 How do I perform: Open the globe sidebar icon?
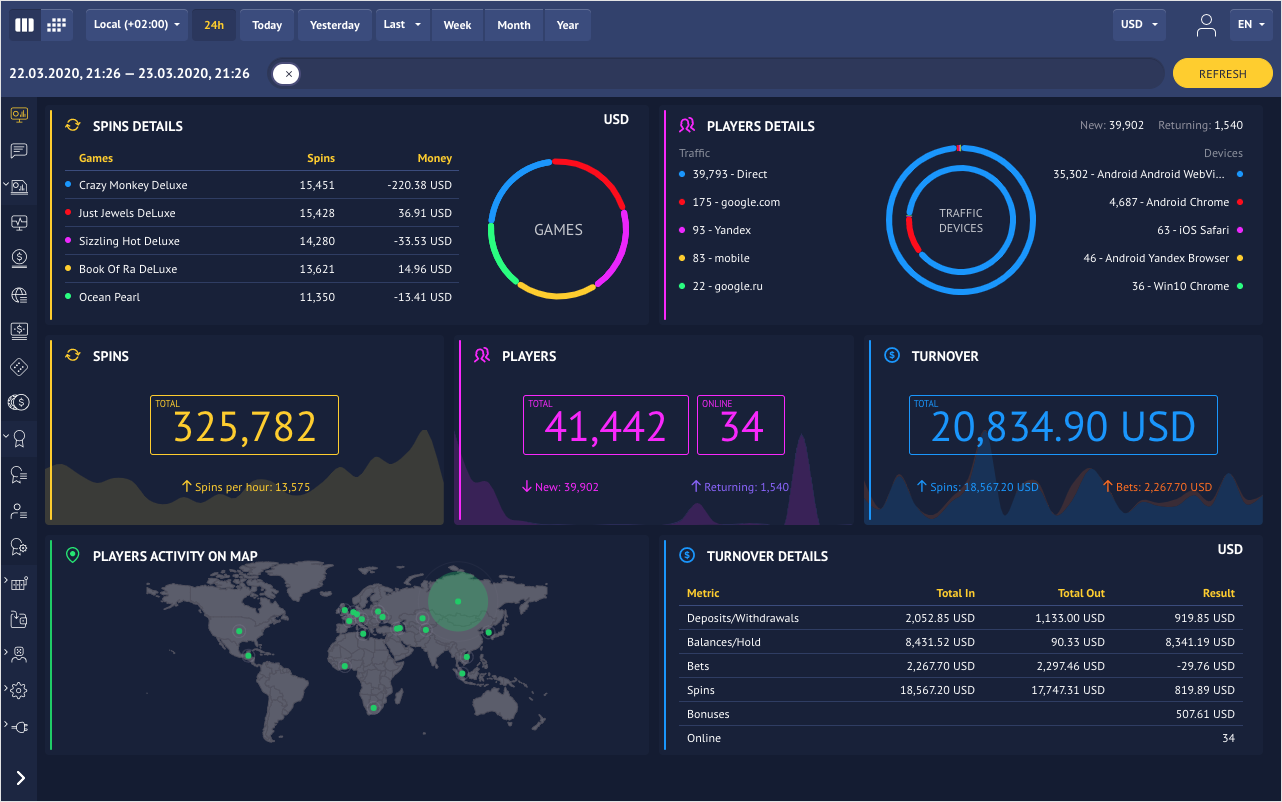click(19, 295)
